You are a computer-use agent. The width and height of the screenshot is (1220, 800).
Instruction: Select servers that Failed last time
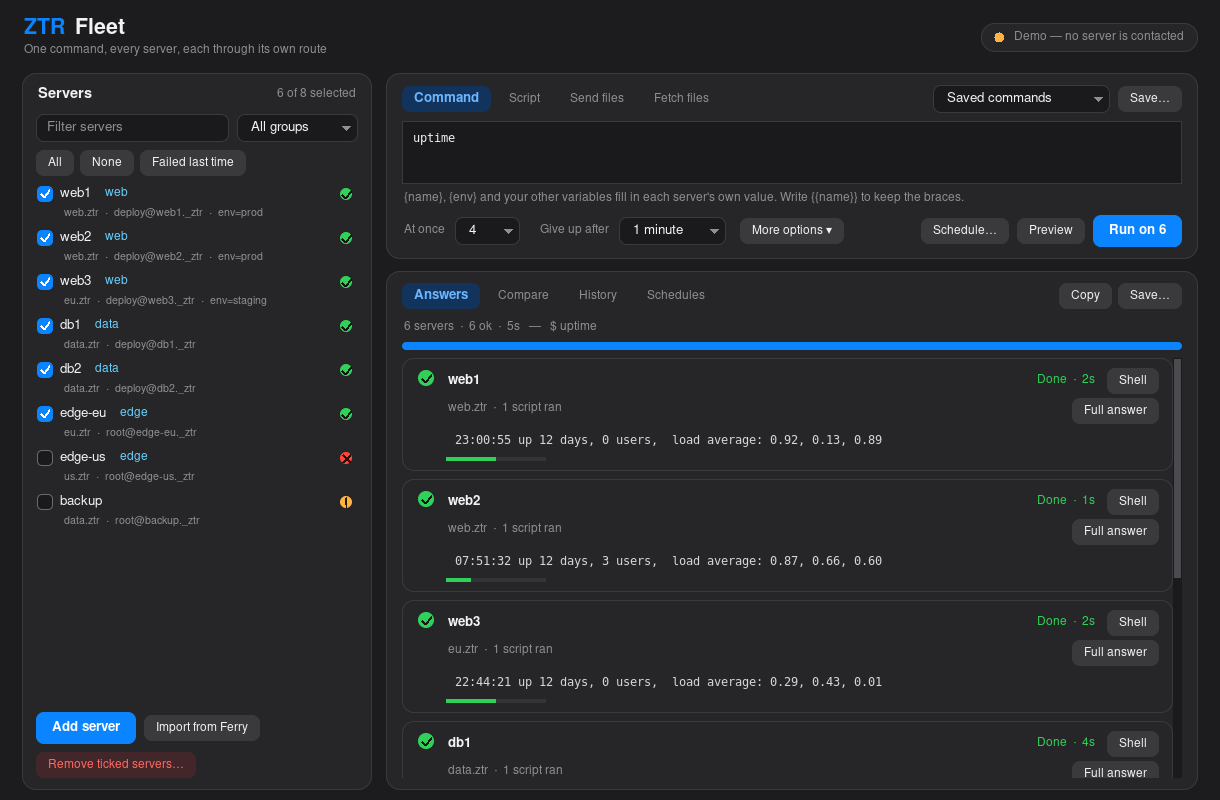tap(193, 163)
